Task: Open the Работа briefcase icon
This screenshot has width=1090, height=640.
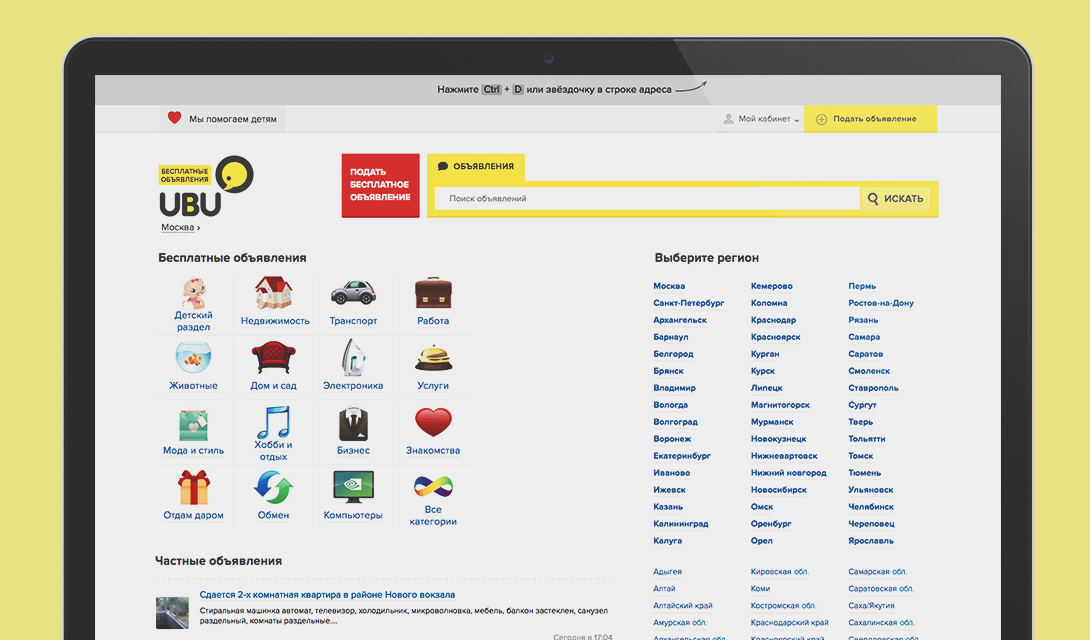Action: click(433, 293)
